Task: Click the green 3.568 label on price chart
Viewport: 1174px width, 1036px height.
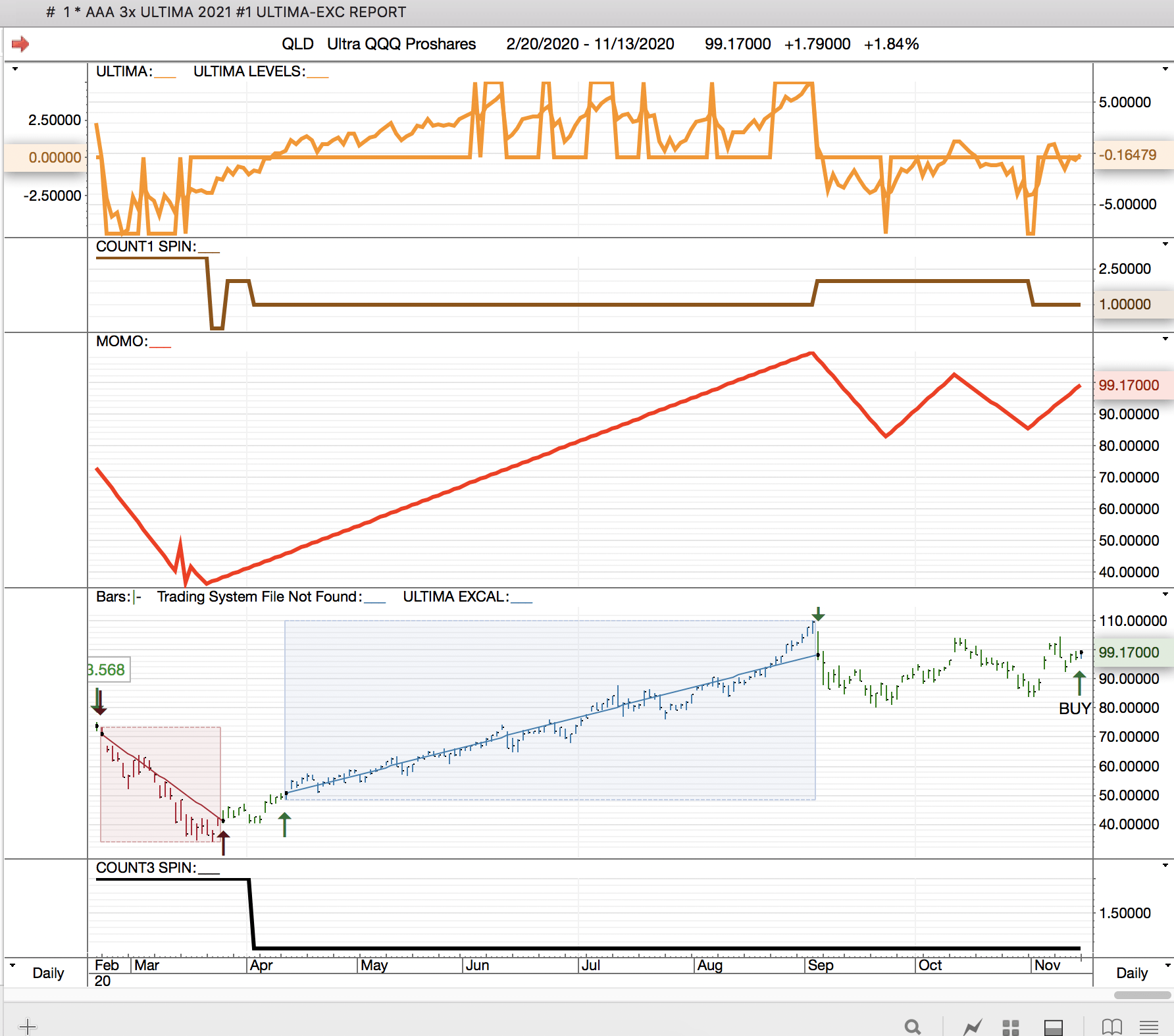Action: [108, 669]
